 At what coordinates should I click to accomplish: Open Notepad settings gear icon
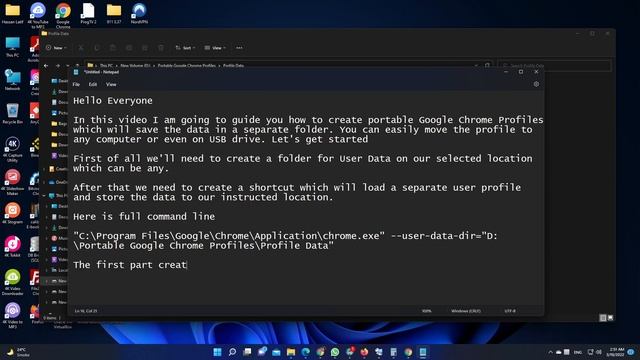pos(536,84)
